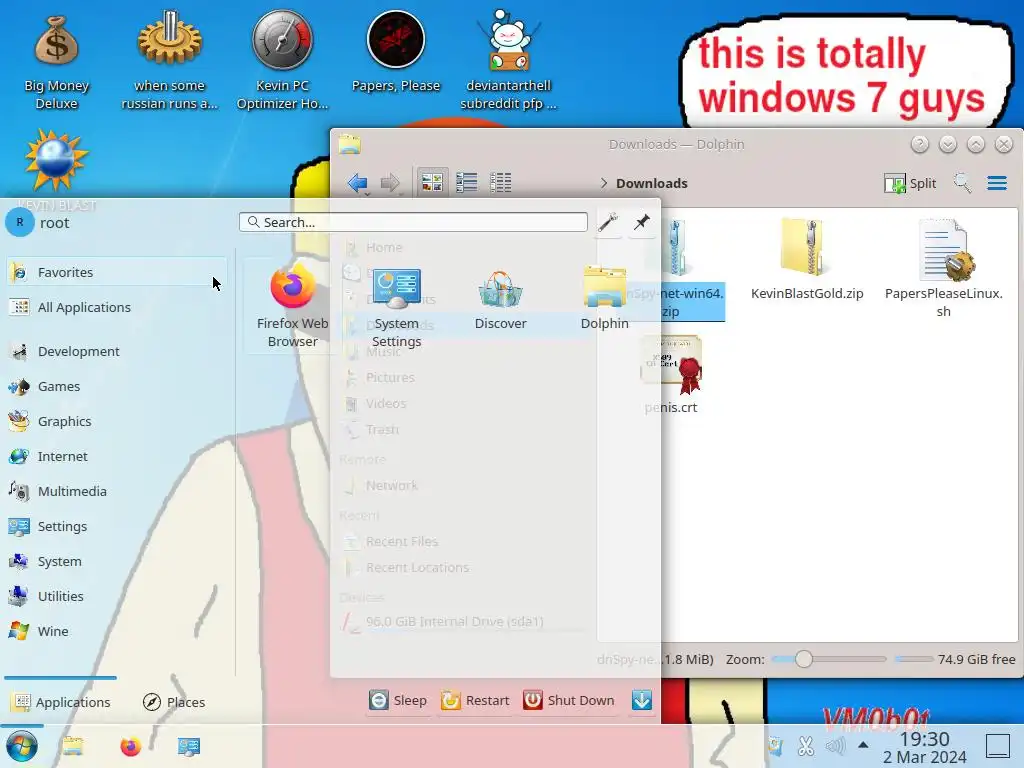
Task: Go back in Dolphin
Action: (358, 183)
